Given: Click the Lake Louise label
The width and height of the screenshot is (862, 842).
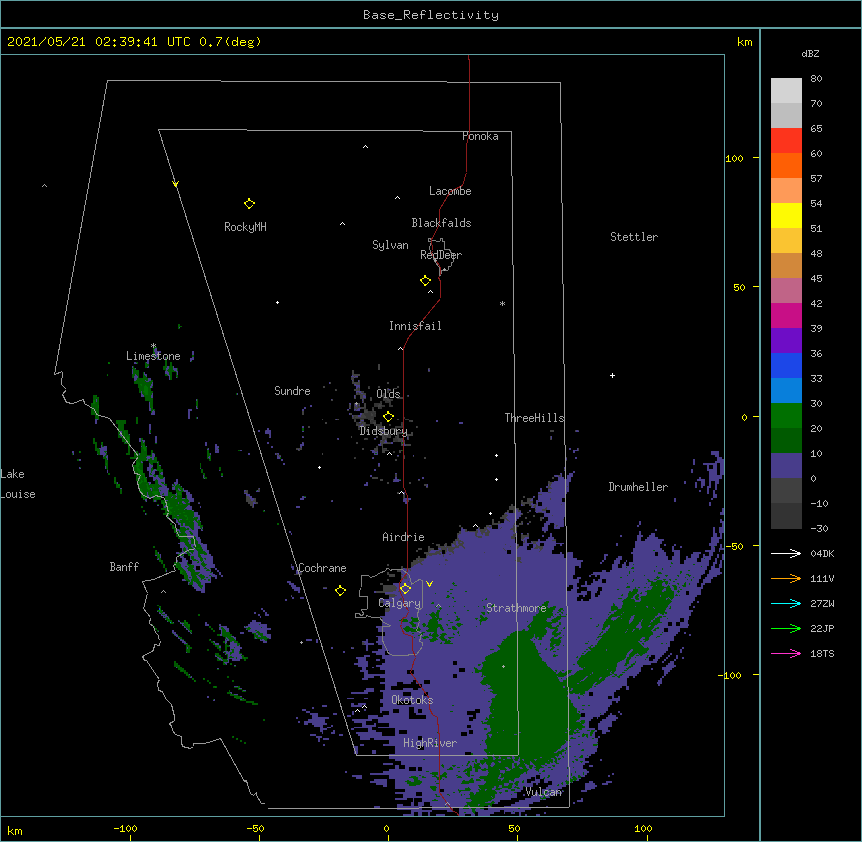Looking at the screenshot, I should [18, 484].
